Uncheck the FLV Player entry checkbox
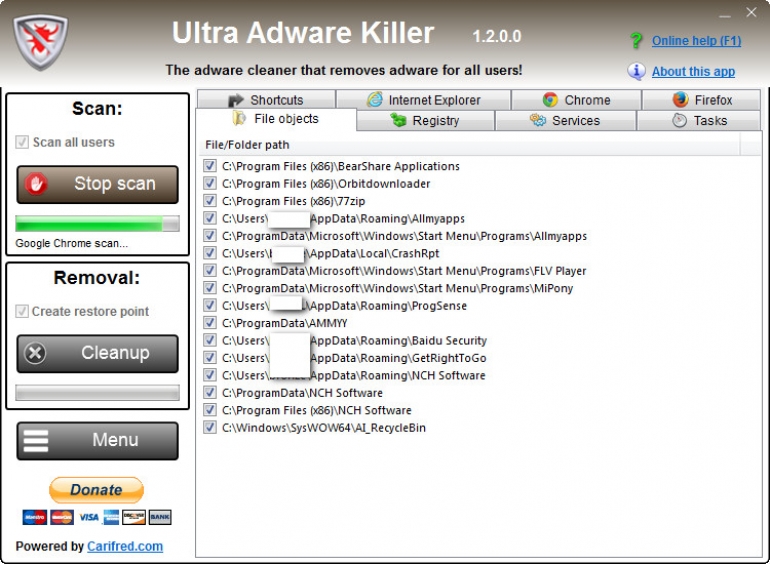The image size is (770, 564). 210,270
